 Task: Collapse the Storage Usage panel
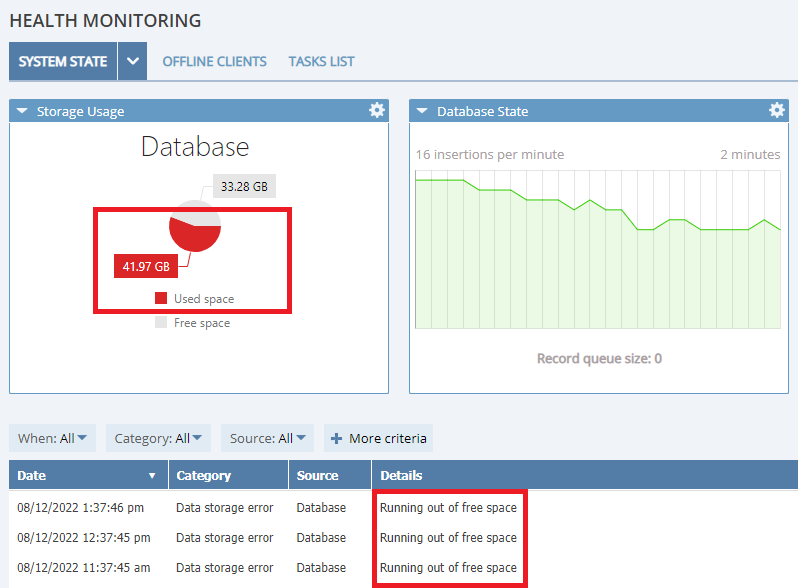click(22, 112)
